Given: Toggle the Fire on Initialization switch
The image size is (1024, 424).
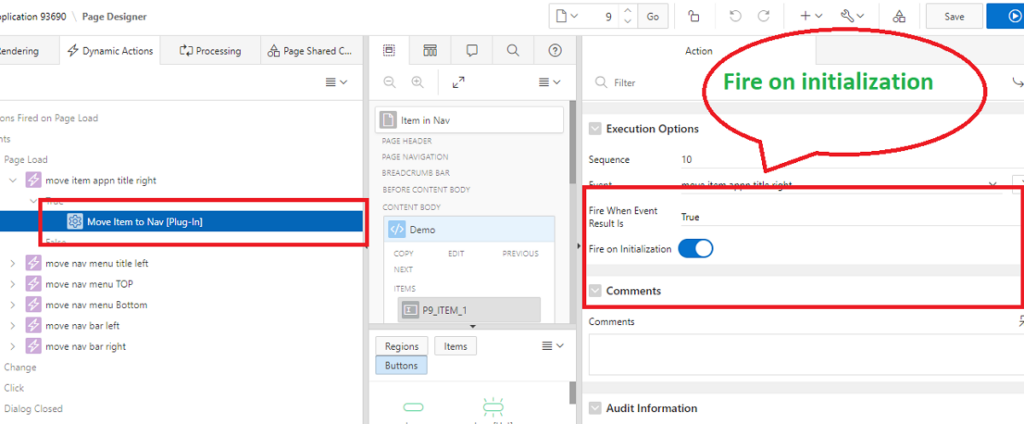Looking at the screenshot, I should click(x=695, y=248).
